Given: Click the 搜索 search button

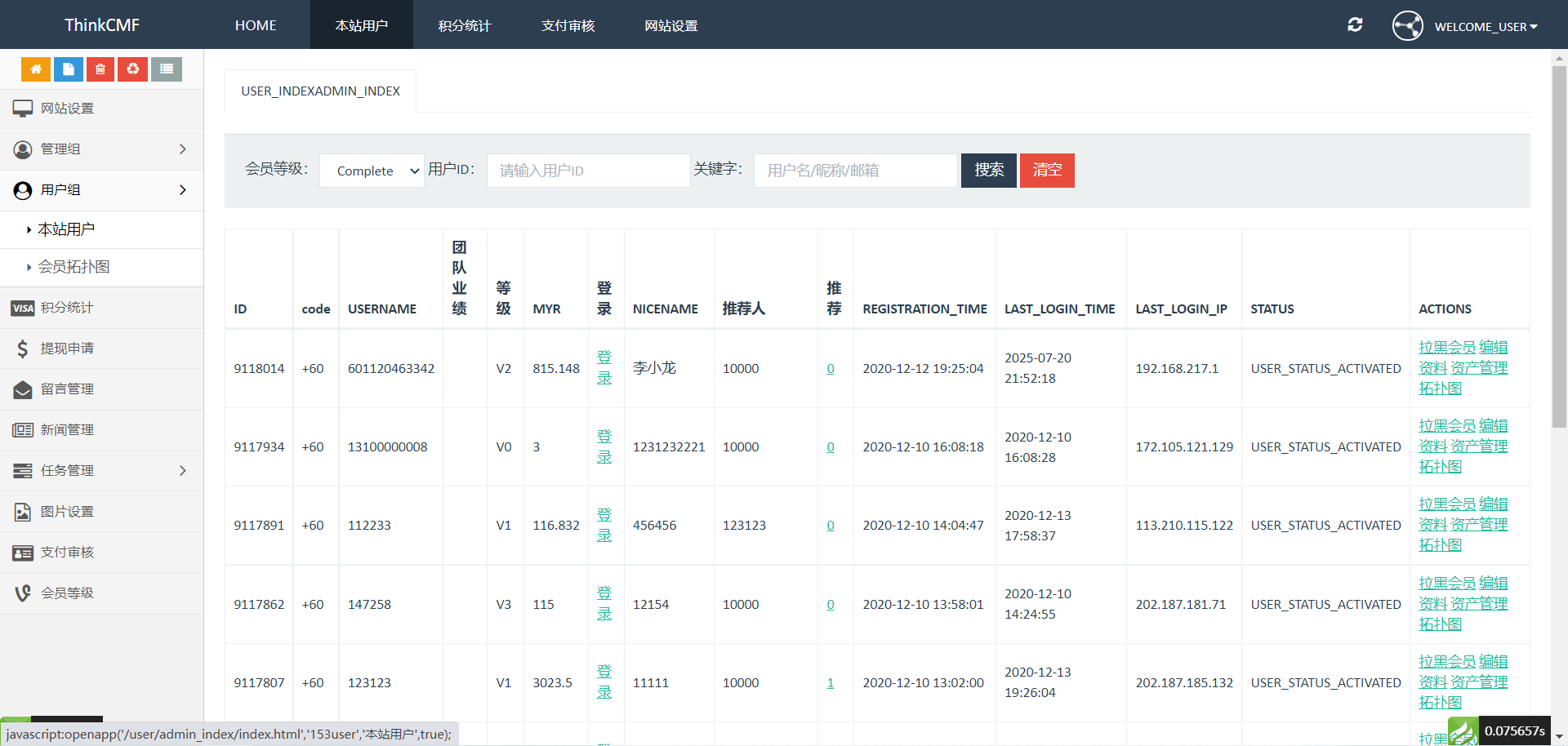Looking at the screenshot, I should tap(988, 170).
